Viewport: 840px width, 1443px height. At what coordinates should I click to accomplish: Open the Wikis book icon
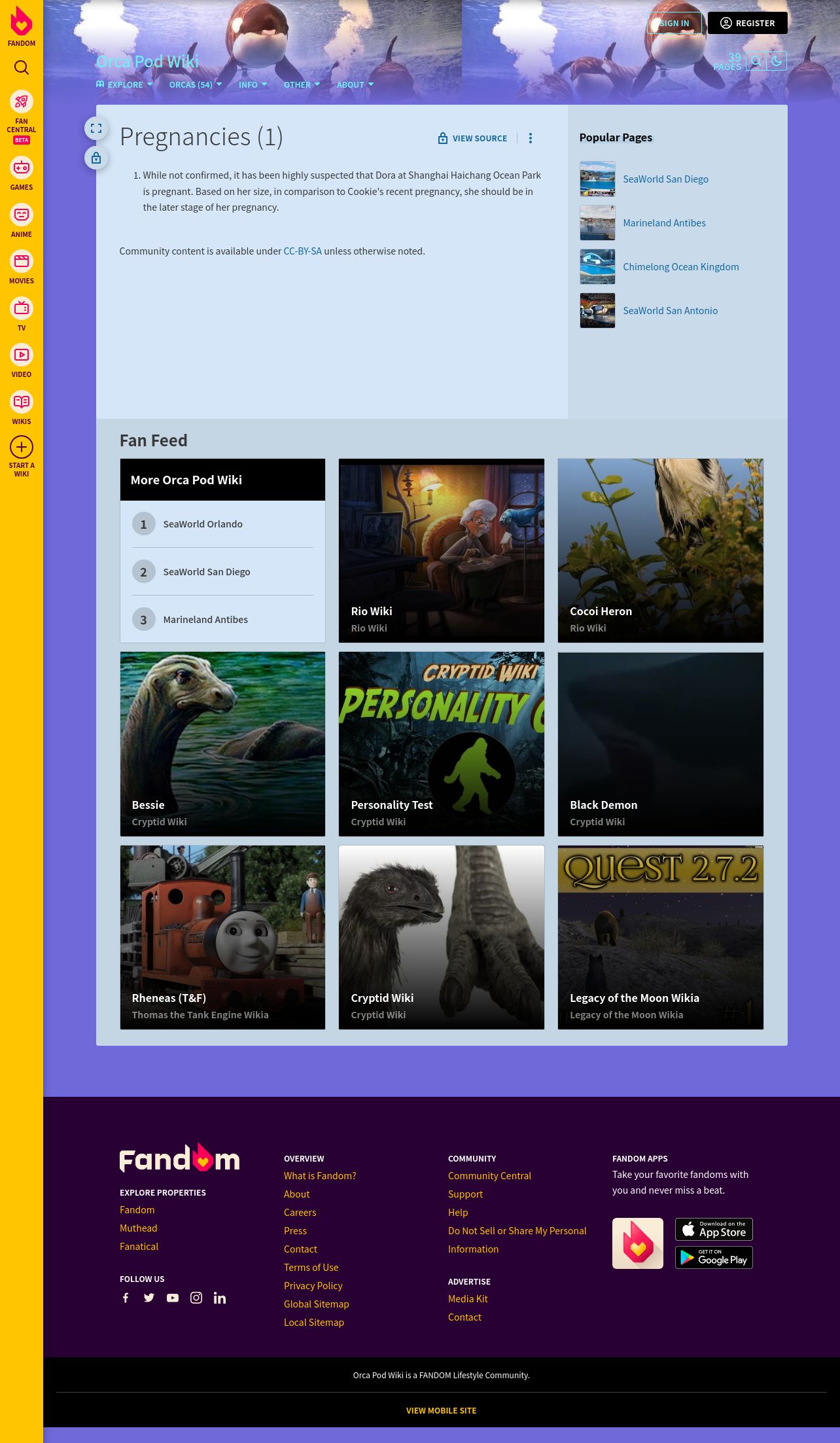22,402
